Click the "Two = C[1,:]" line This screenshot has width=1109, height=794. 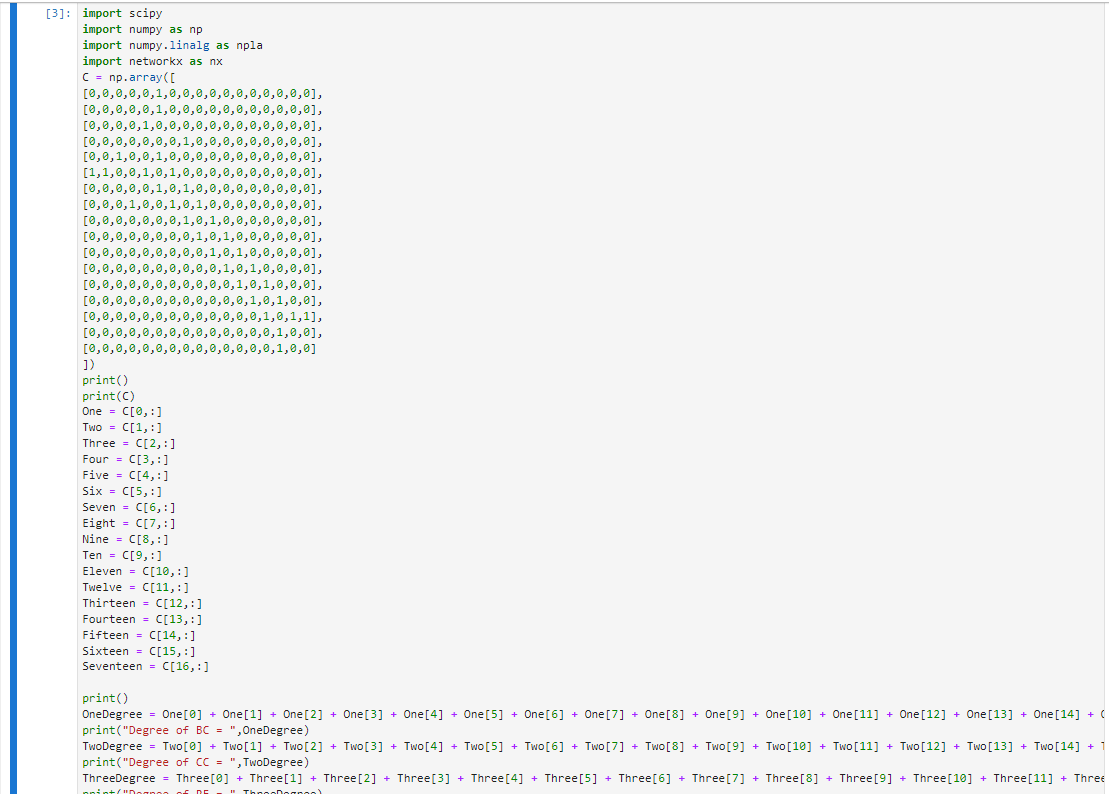[122, 428]
